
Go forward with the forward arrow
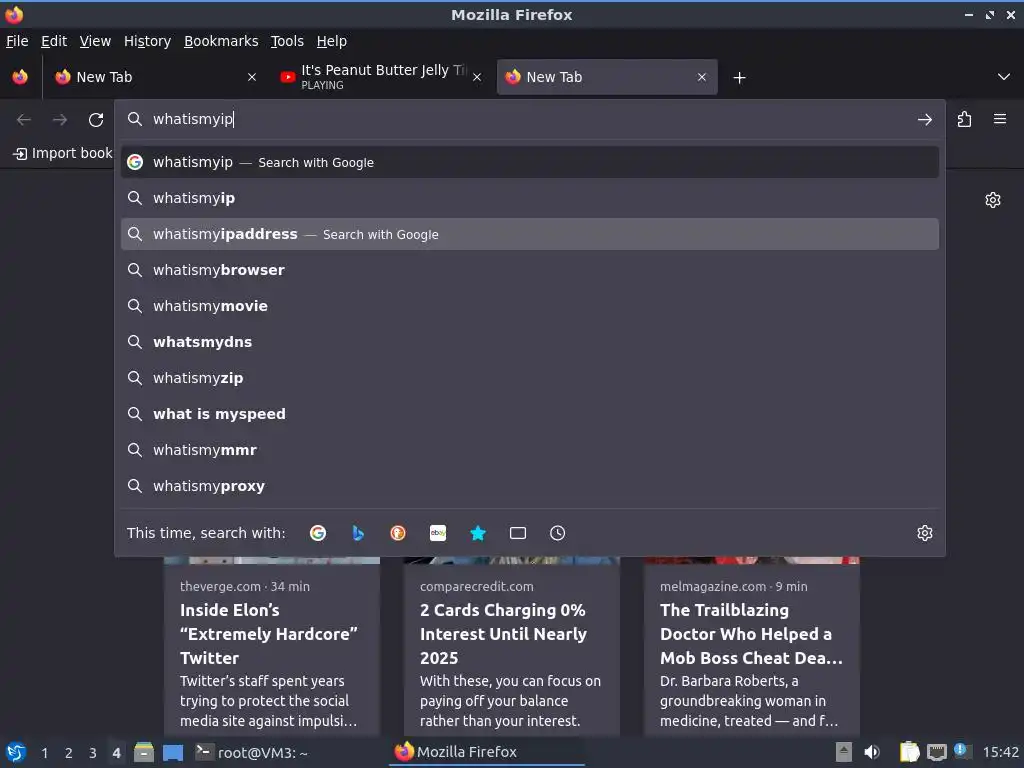click(x=60, y=120)
